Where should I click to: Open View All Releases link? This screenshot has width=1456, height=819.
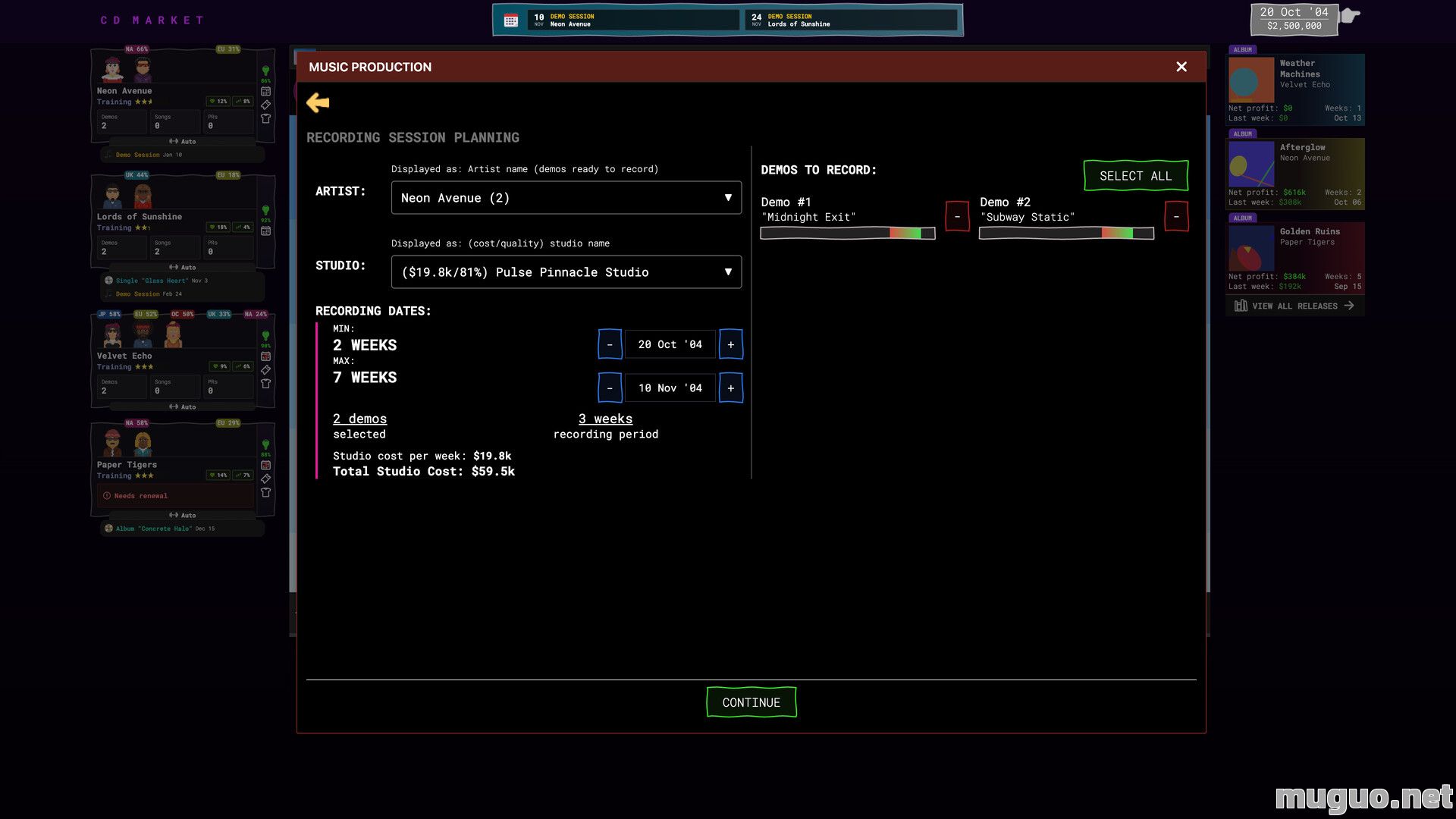[1294, 306]
